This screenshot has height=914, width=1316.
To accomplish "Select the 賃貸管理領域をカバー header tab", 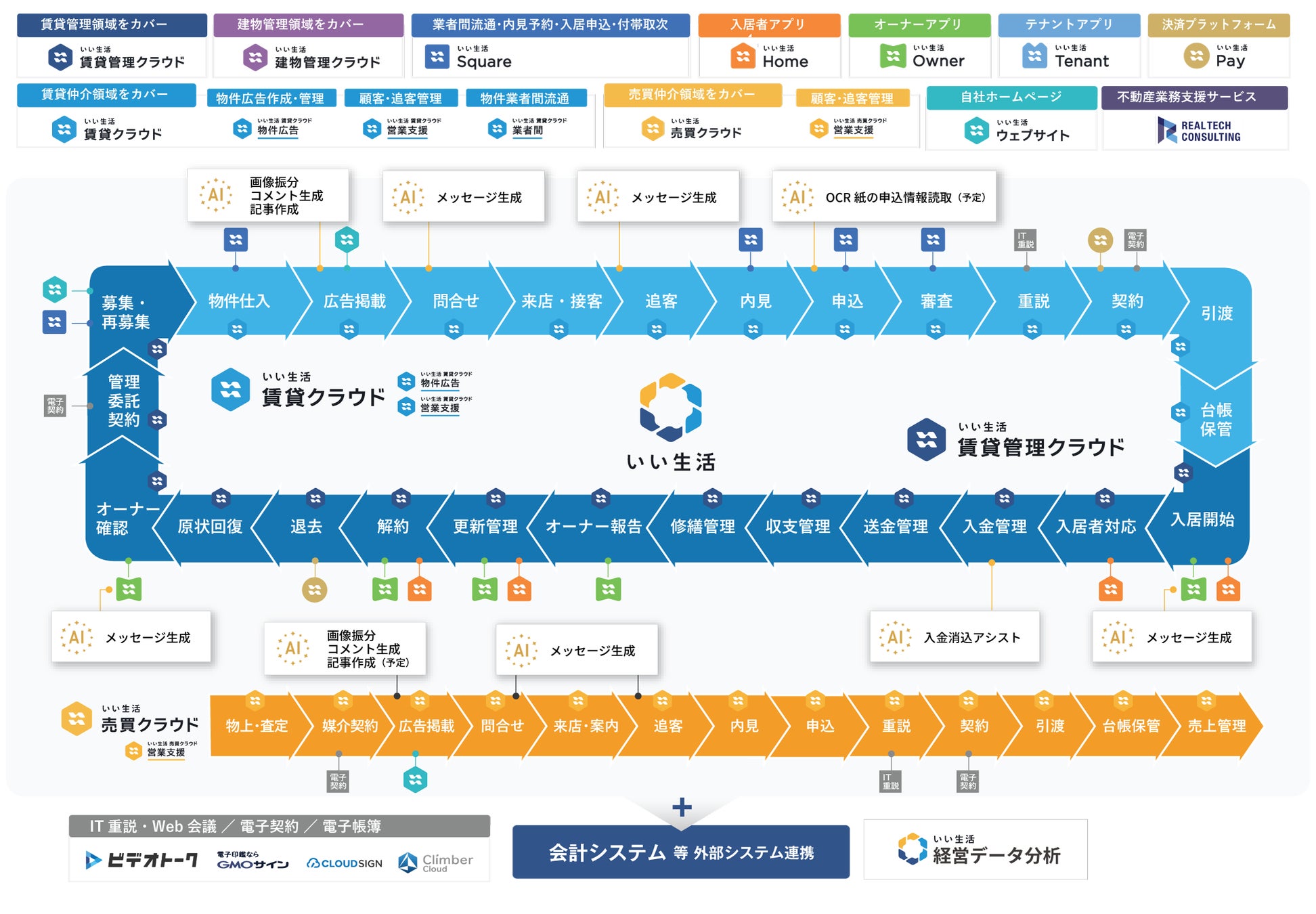I will pyautogui.click(x=112, y=25).
